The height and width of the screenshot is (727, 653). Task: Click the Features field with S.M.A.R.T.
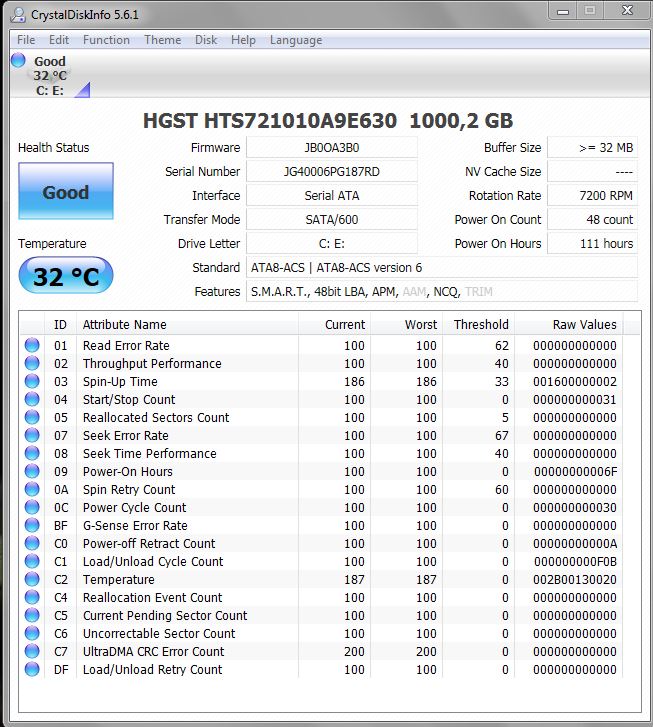click(442, 292)
